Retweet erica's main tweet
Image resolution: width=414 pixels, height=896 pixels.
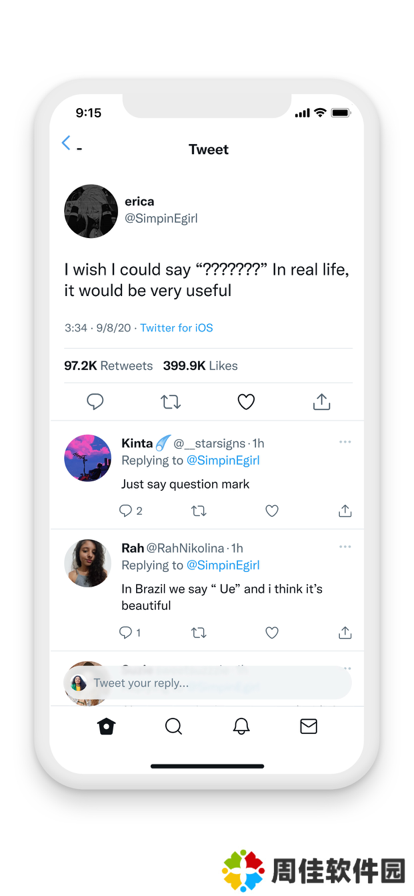click(x=170, y=402)
